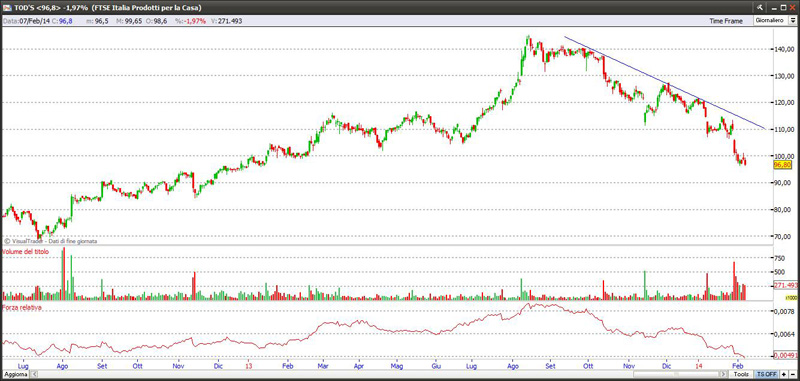This screenshot has height=381, width=800.
Task: Click the yellow 96,80 last price tag
Action: 782,165
